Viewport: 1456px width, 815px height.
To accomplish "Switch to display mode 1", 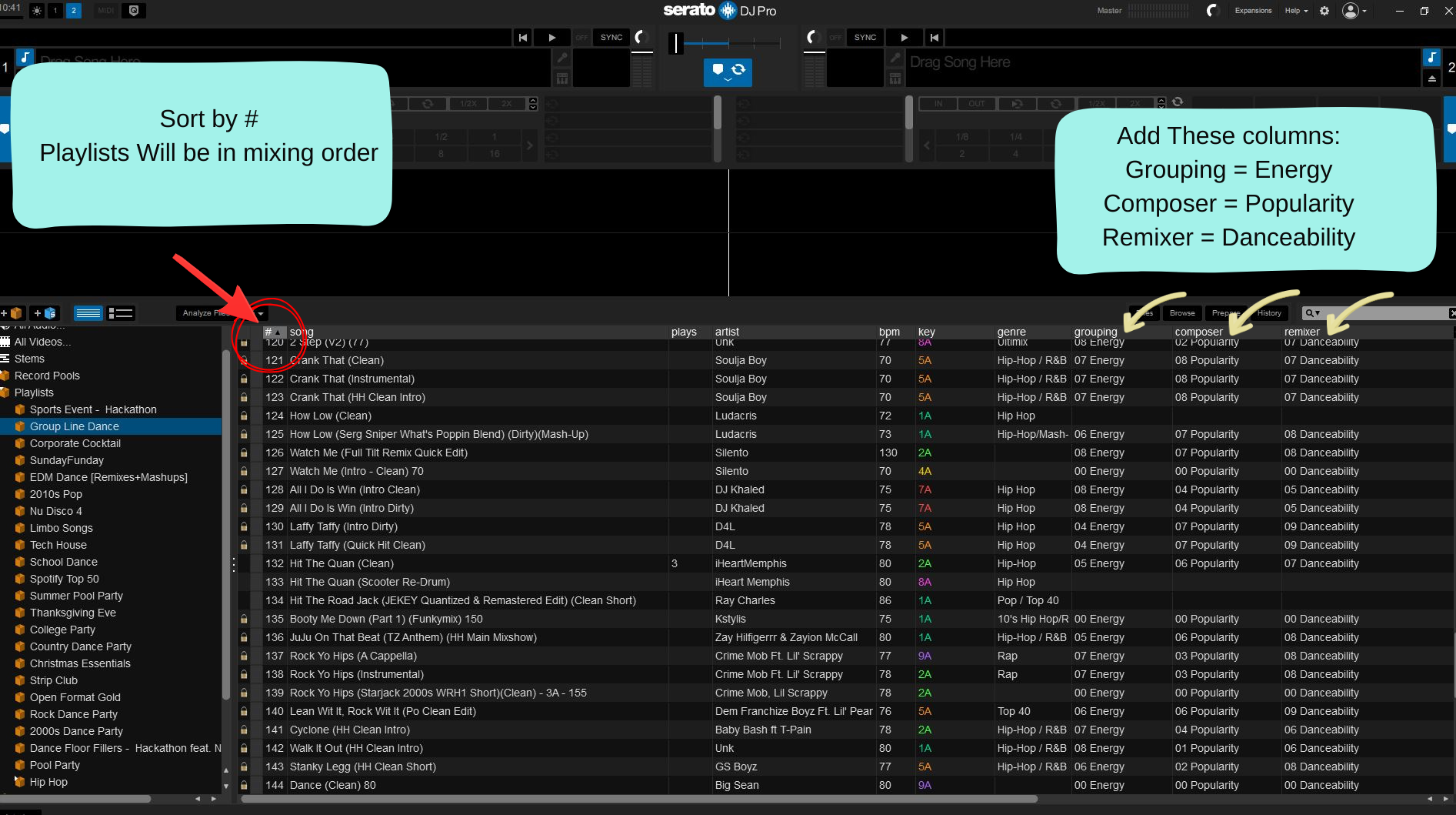I will click(x=55, y=11).
